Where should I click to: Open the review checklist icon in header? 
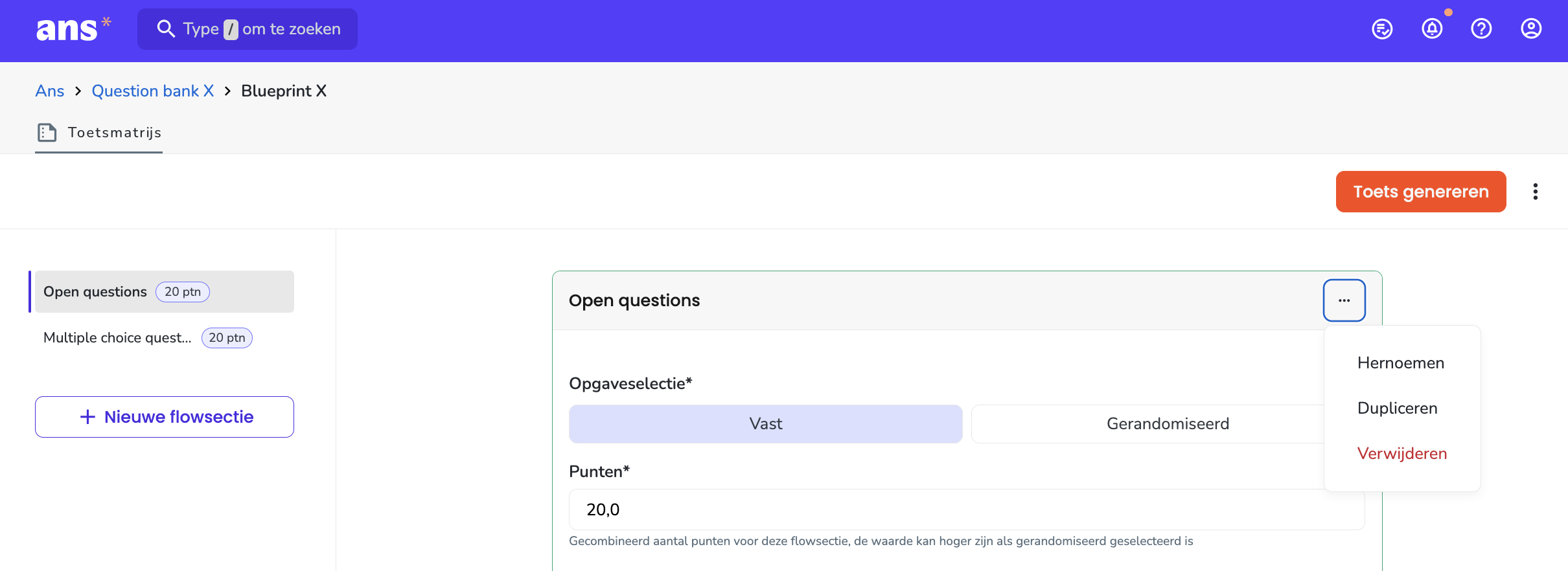pos(1382,29)
